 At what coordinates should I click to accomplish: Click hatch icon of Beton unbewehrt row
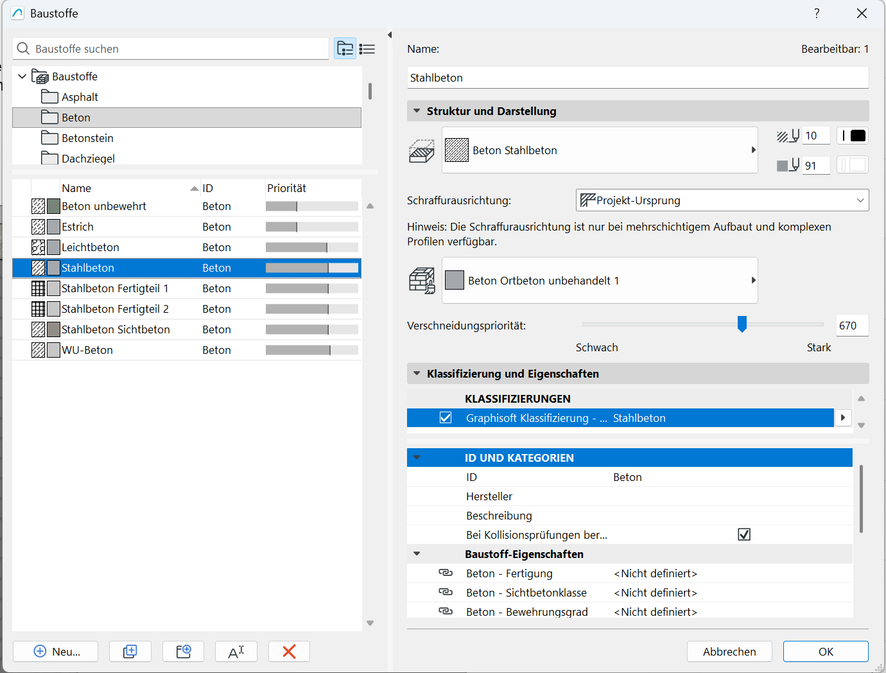38,206
